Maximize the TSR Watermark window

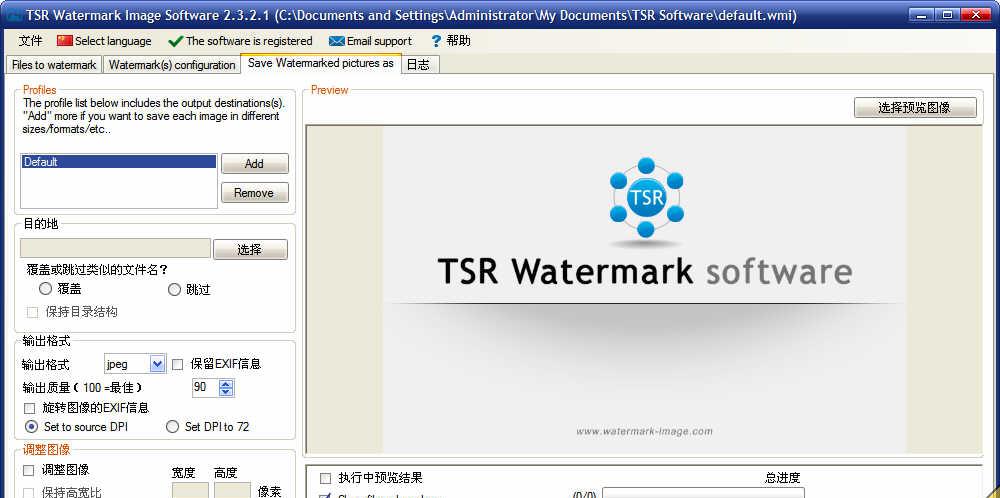pyautogui.click(x=948, y=15)
